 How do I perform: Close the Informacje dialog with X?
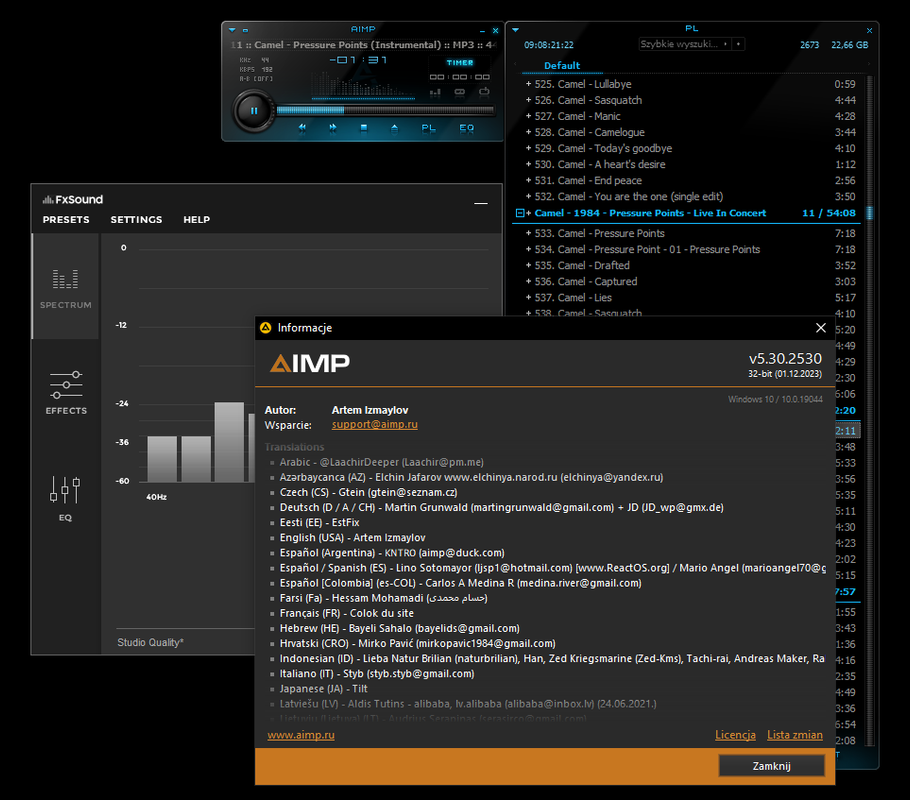pos(821,328)
